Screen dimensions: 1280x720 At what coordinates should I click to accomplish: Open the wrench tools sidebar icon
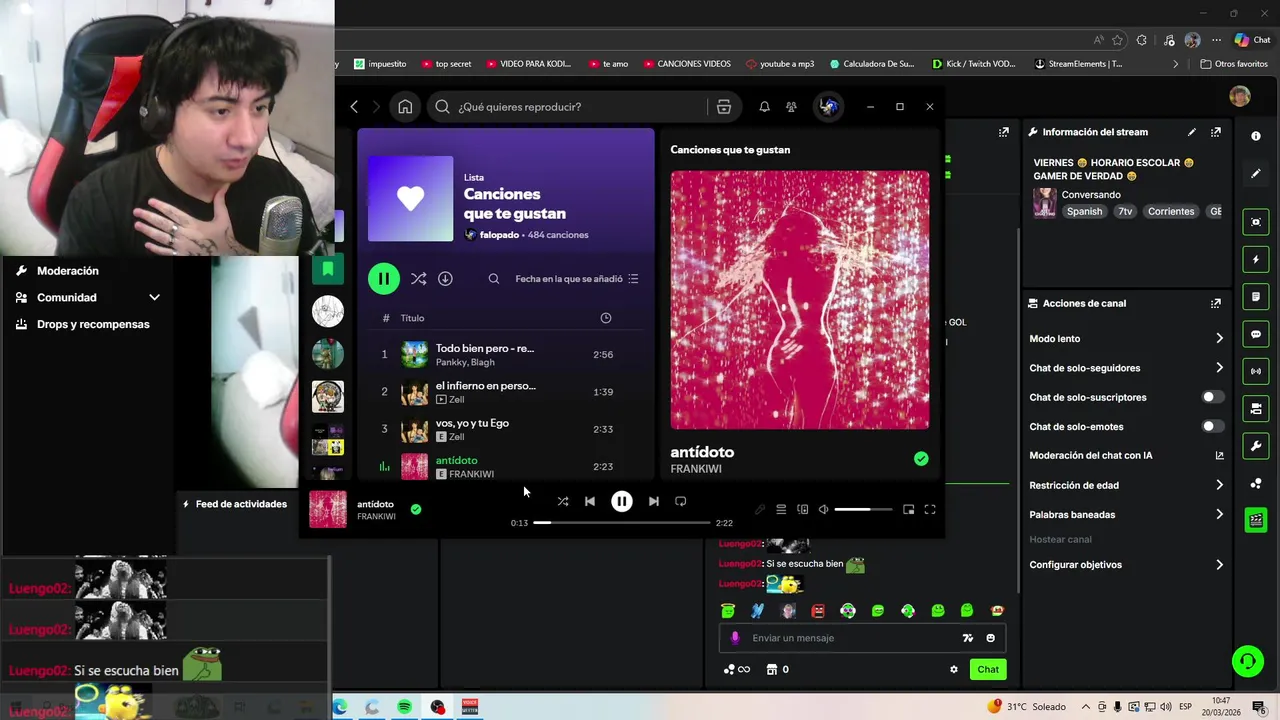click(1256, 445)
